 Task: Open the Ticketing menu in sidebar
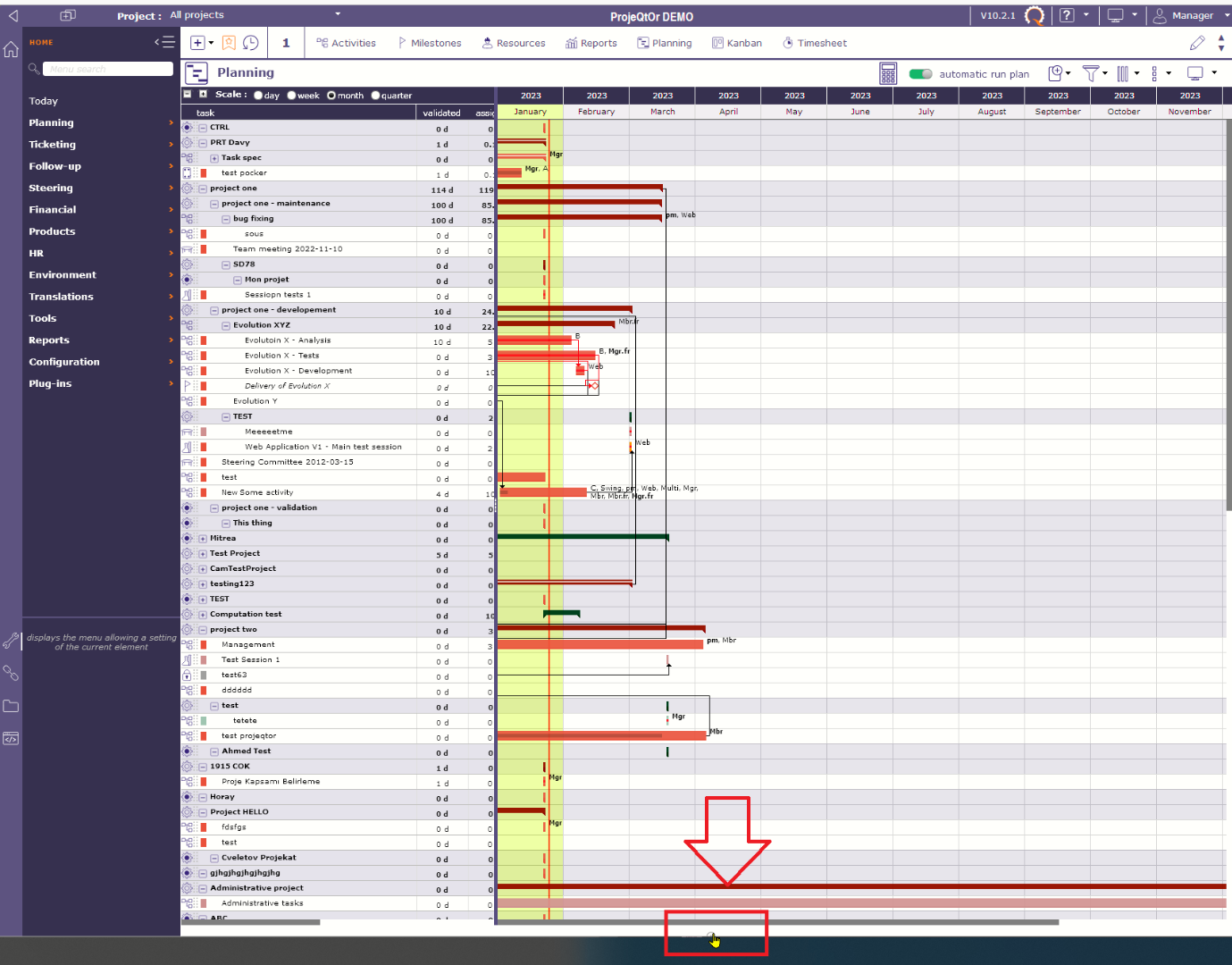click(52, 145)
